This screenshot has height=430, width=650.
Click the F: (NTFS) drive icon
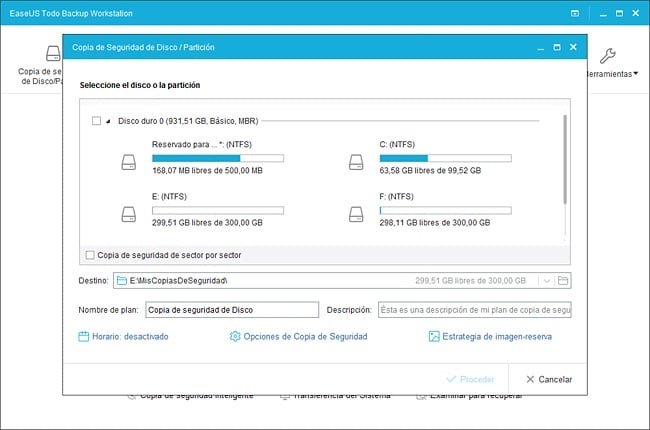[356, 214]
